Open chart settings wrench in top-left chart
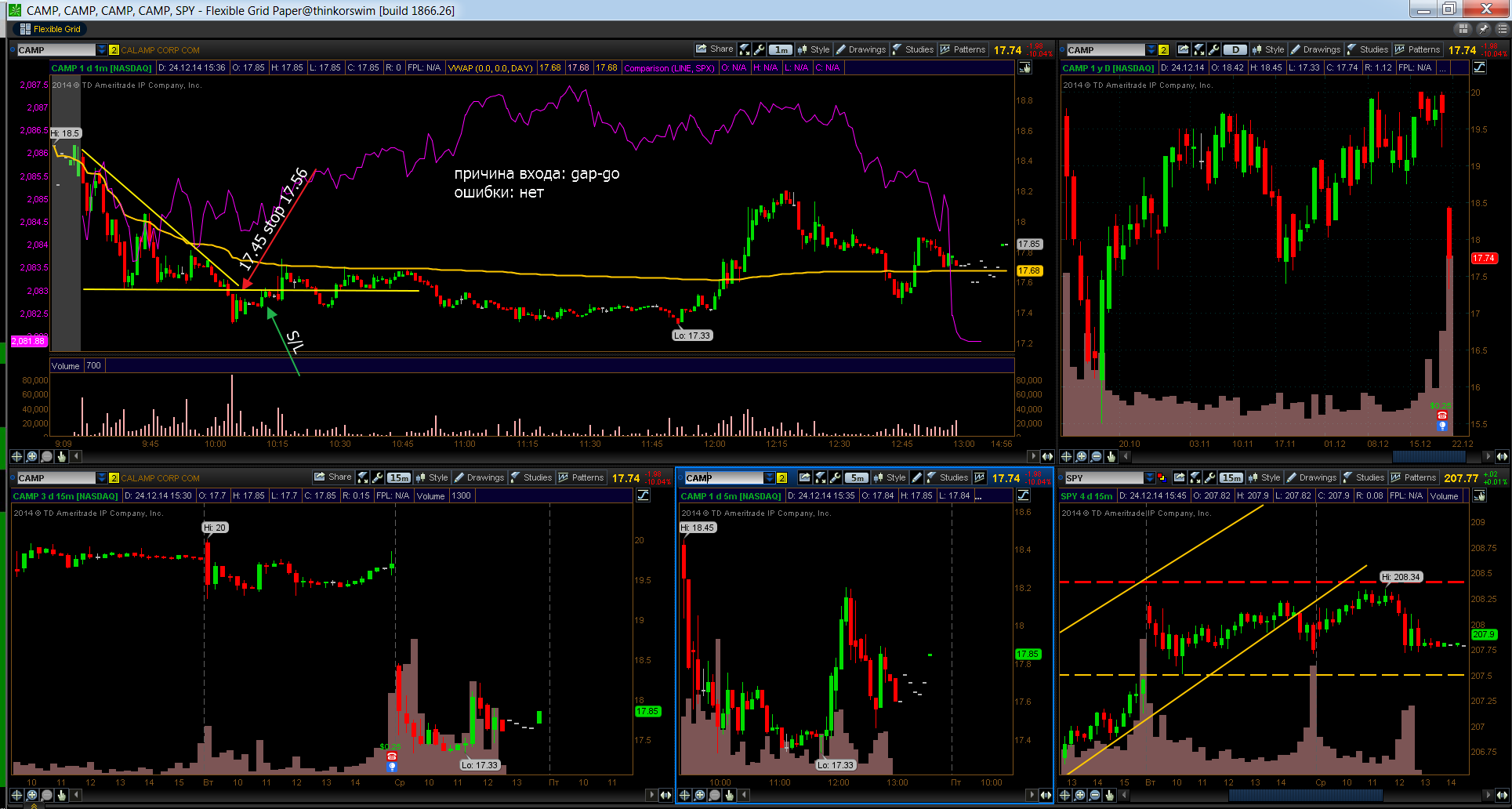Image resolution: width=1512 pixels, height=809 pixels. pyautogui.click(x=759, y=49)
